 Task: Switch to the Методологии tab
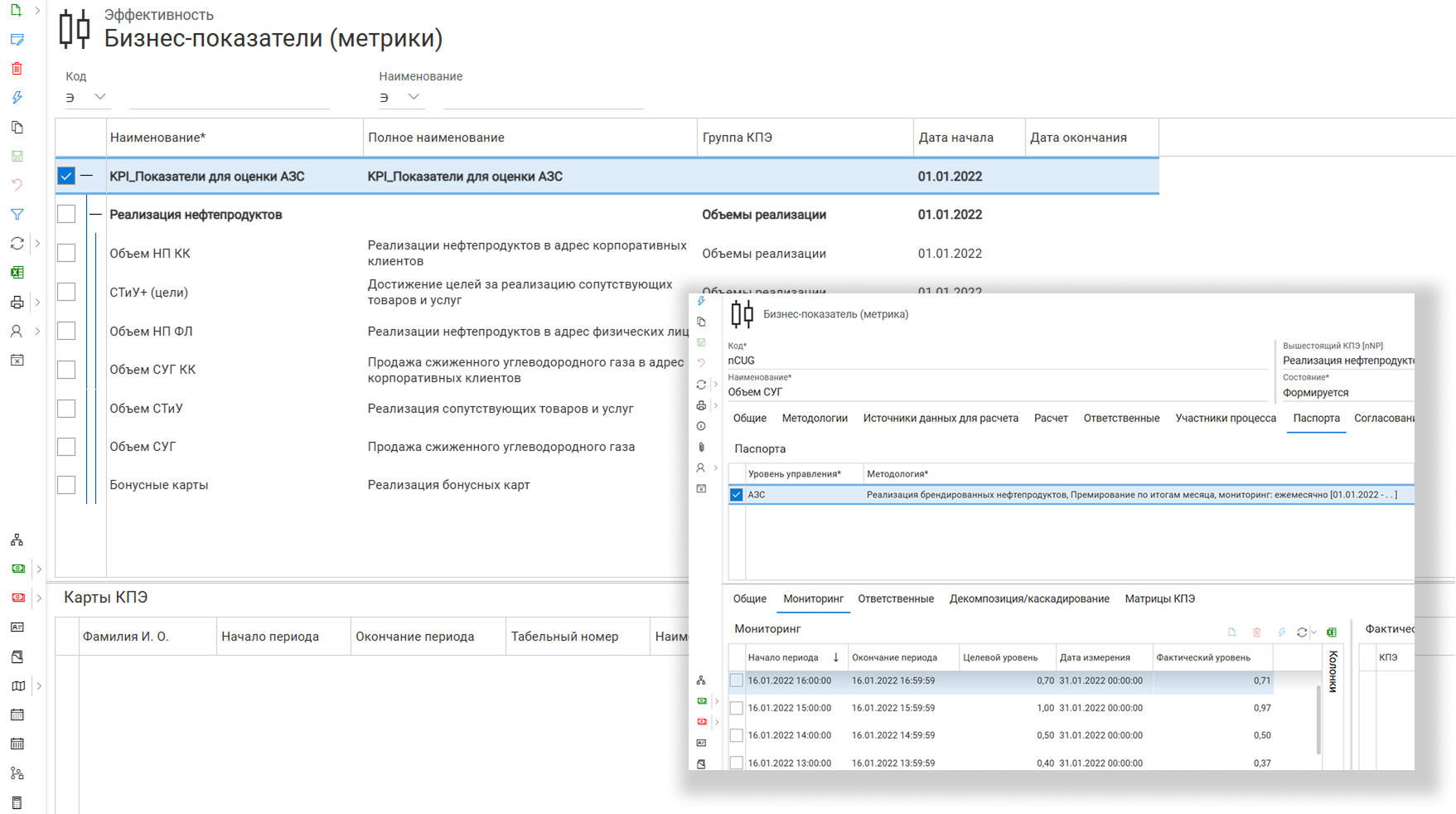point(815,419)
